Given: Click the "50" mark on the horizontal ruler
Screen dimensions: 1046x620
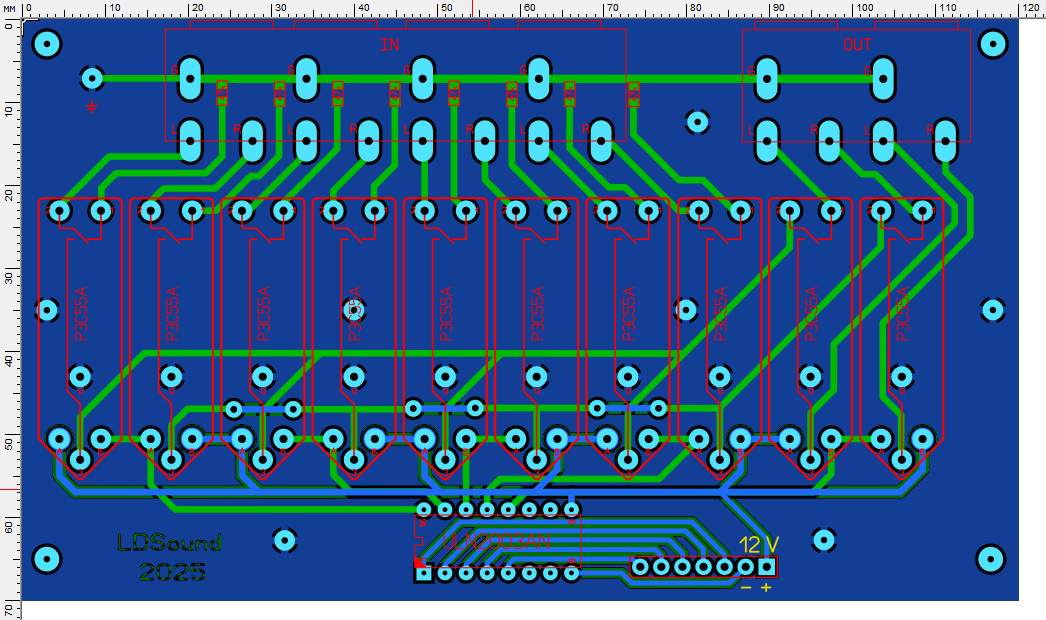Looking at the screenshot, I should coord(446,8).
